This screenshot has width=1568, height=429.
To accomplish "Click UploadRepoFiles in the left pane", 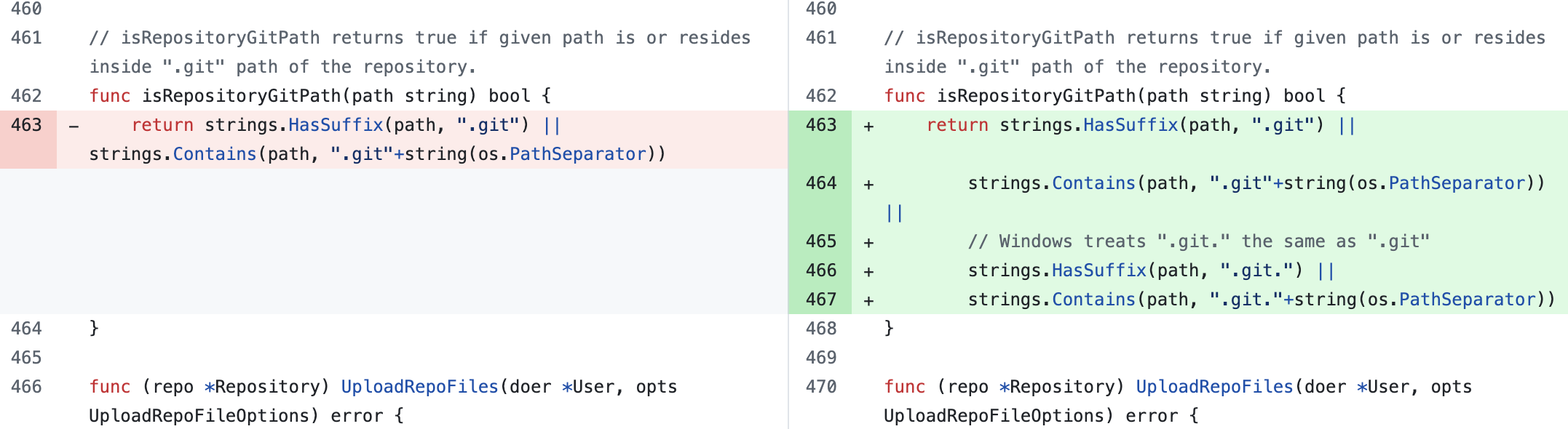I will [420, 387].
